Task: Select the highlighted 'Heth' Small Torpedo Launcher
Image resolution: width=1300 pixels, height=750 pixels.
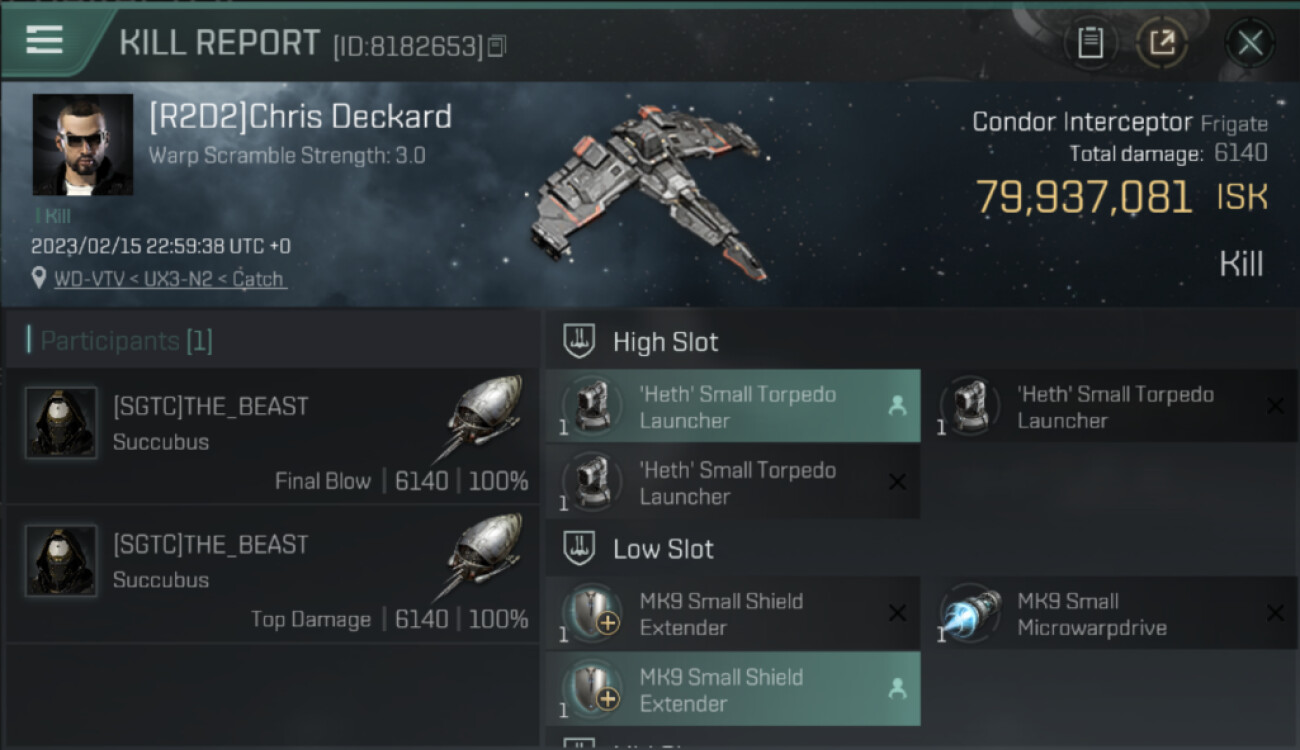Action: pos(733,406)
